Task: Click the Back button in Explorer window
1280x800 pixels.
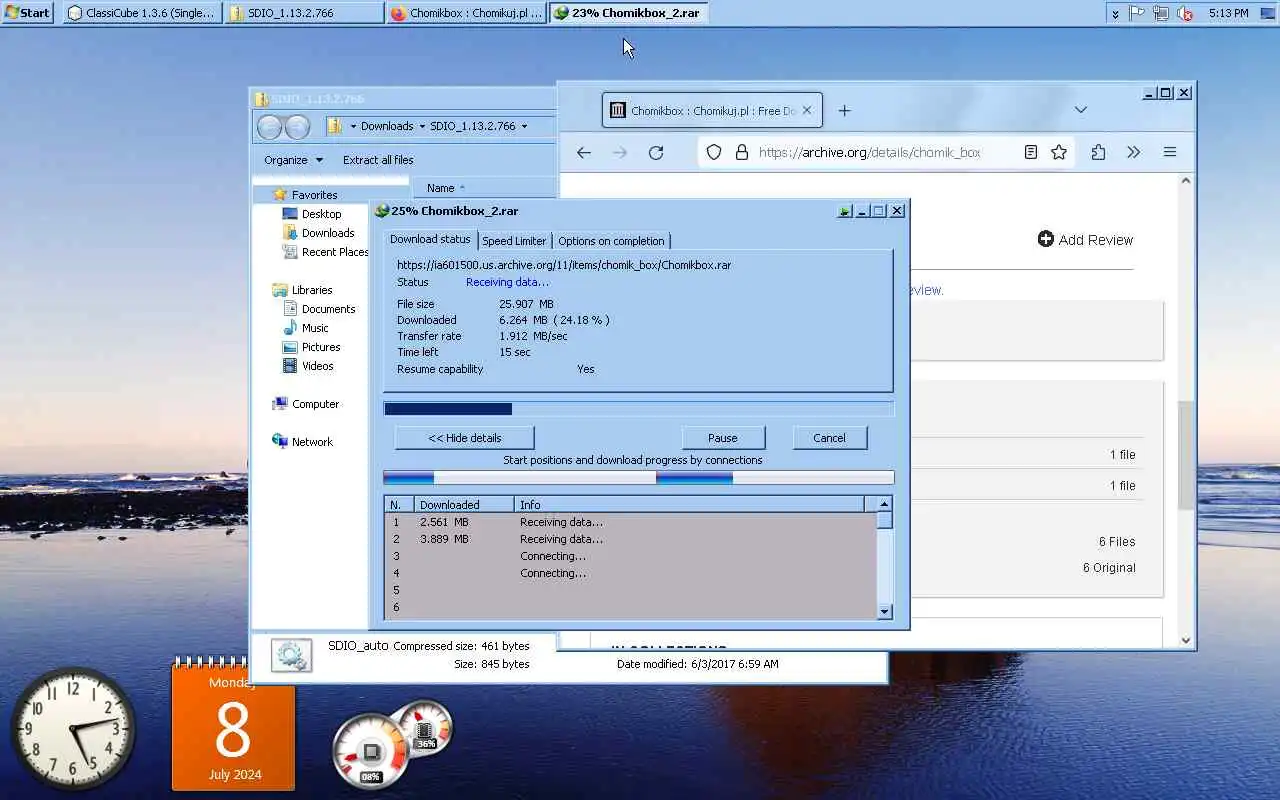Action: 269,127
